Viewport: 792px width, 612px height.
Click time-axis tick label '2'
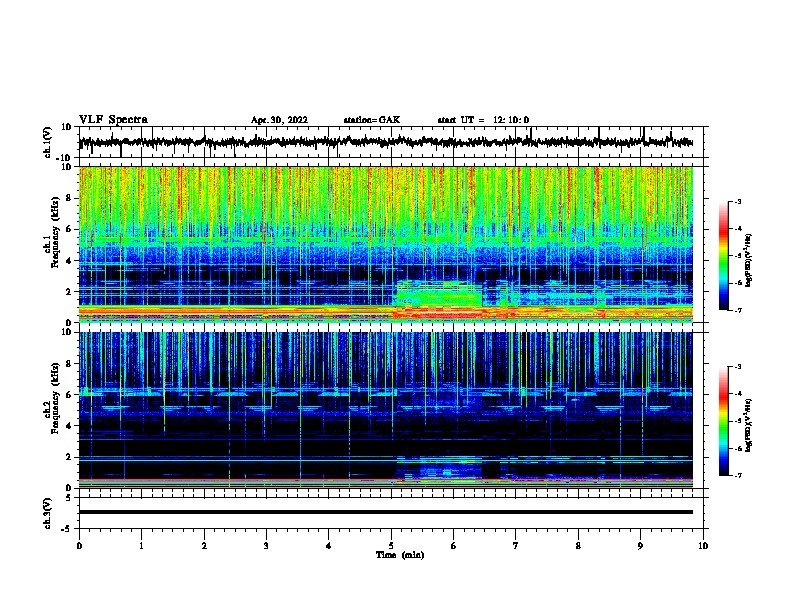tap(204, 545)
